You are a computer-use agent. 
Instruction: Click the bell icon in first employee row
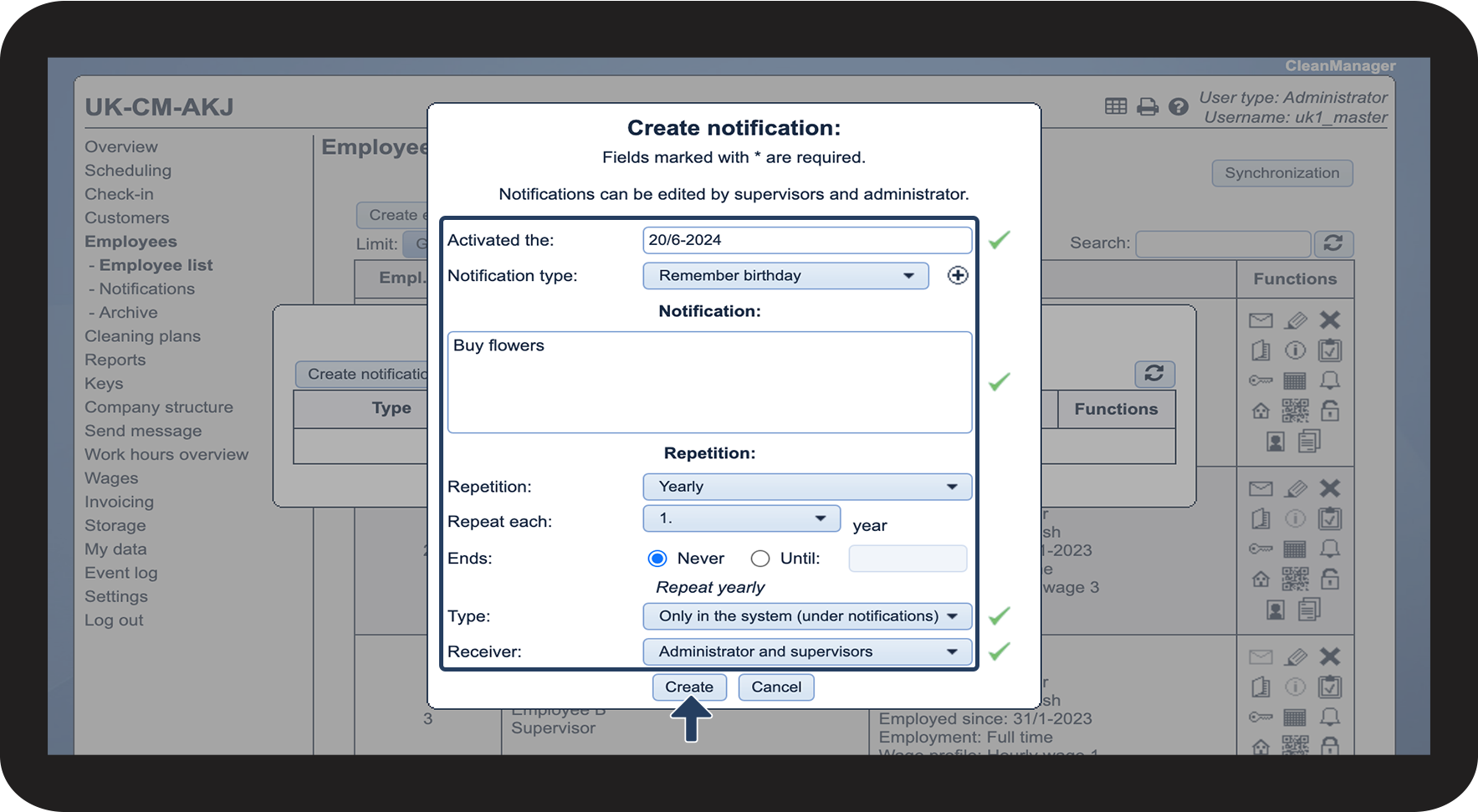click(1329, 381)
